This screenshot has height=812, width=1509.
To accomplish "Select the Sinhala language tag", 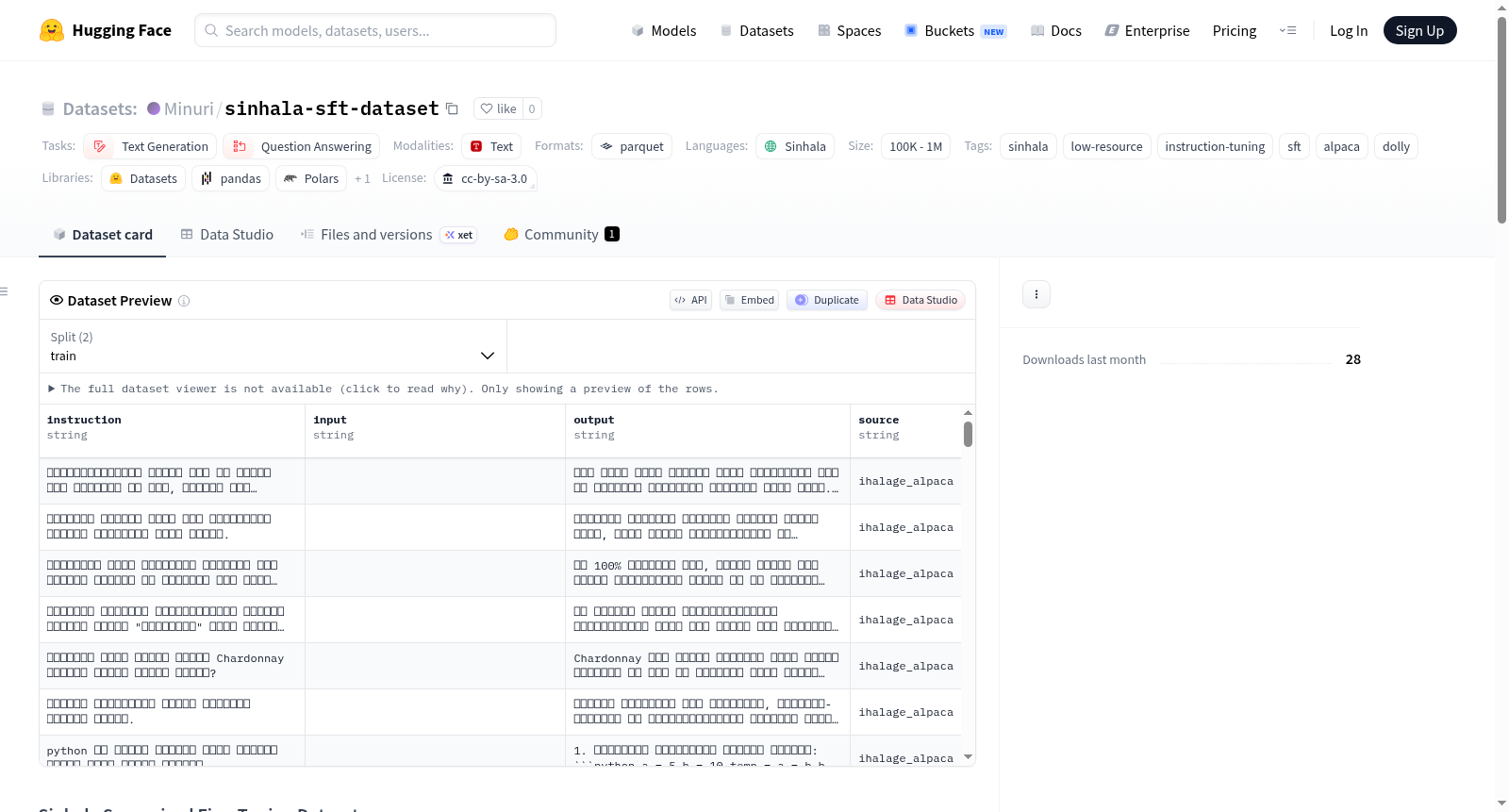I will 795,146.
